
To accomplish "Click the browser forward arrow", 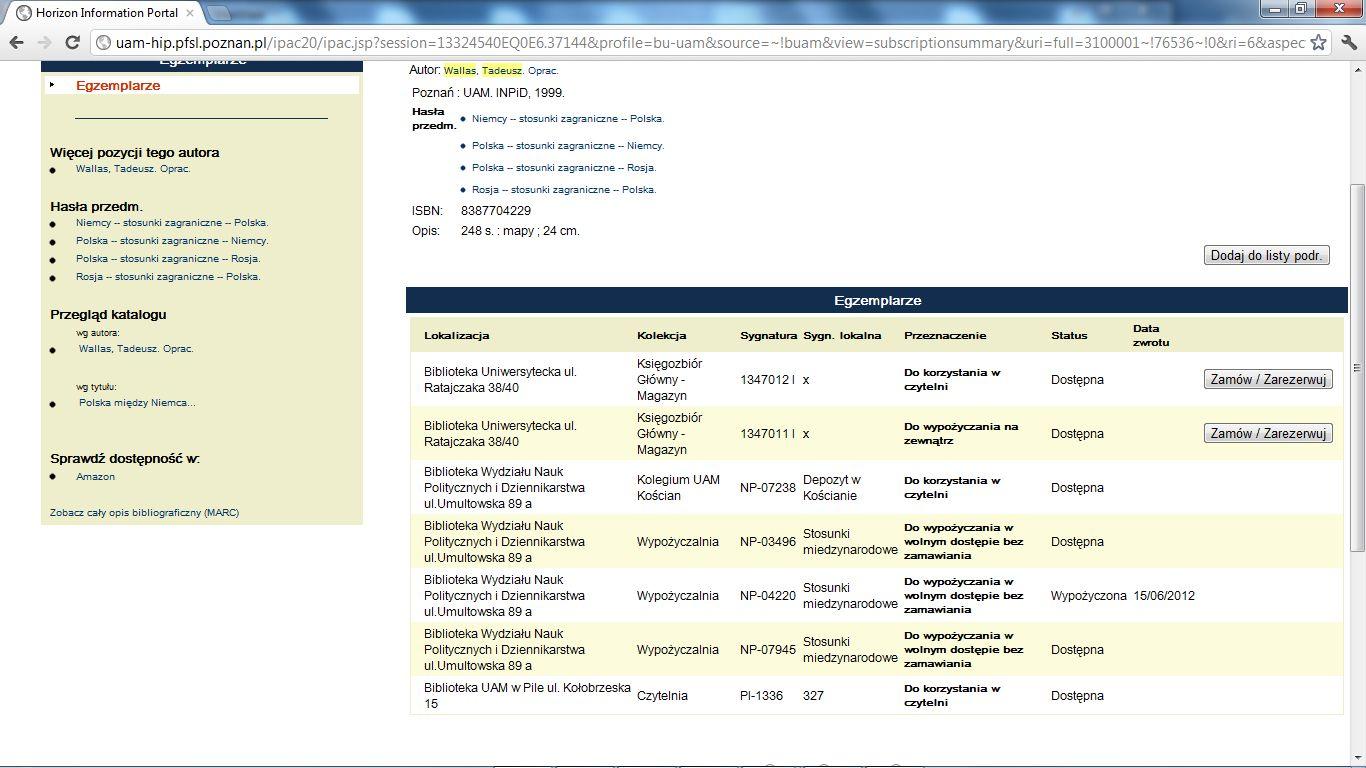I will [44, 42].
